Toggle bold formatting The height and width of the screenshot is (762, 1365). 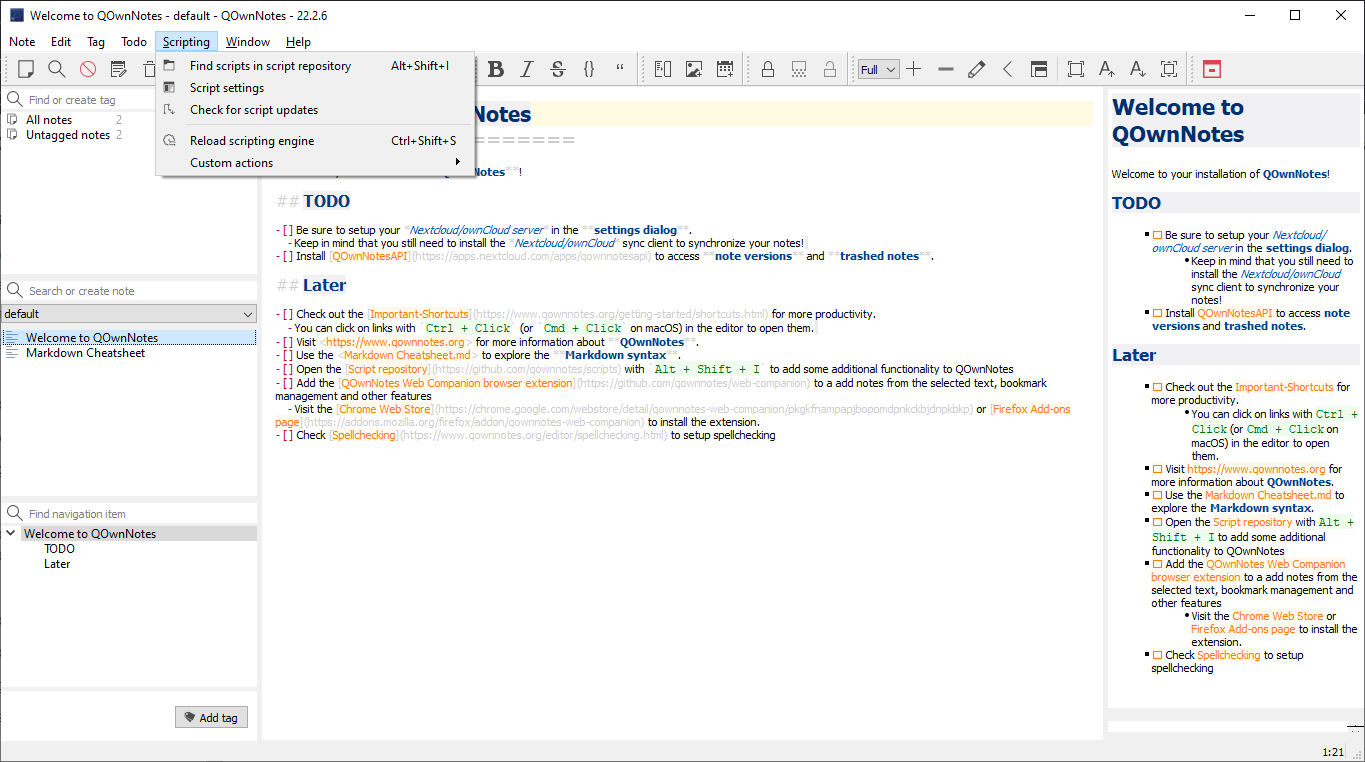point(496,69)
